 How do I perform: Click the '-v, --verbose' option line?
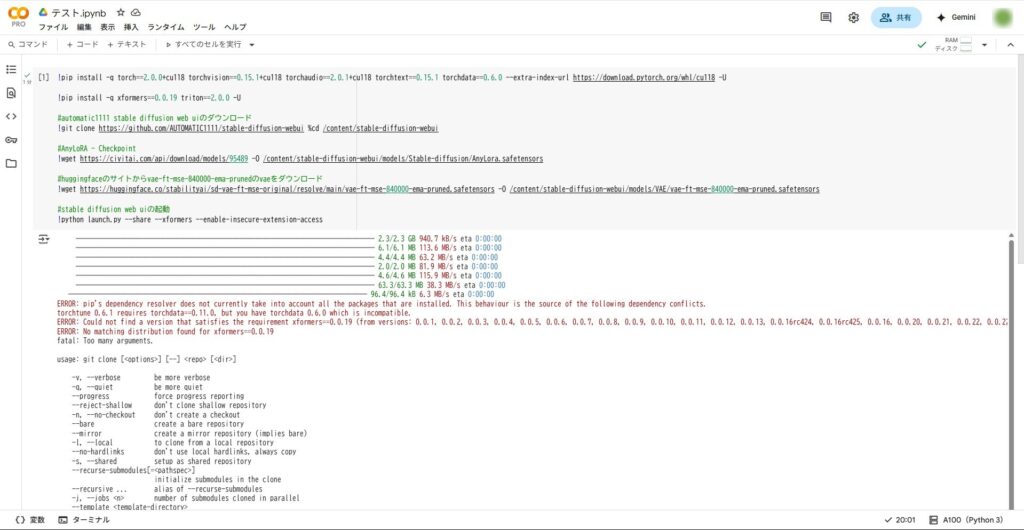coord(141,377)
